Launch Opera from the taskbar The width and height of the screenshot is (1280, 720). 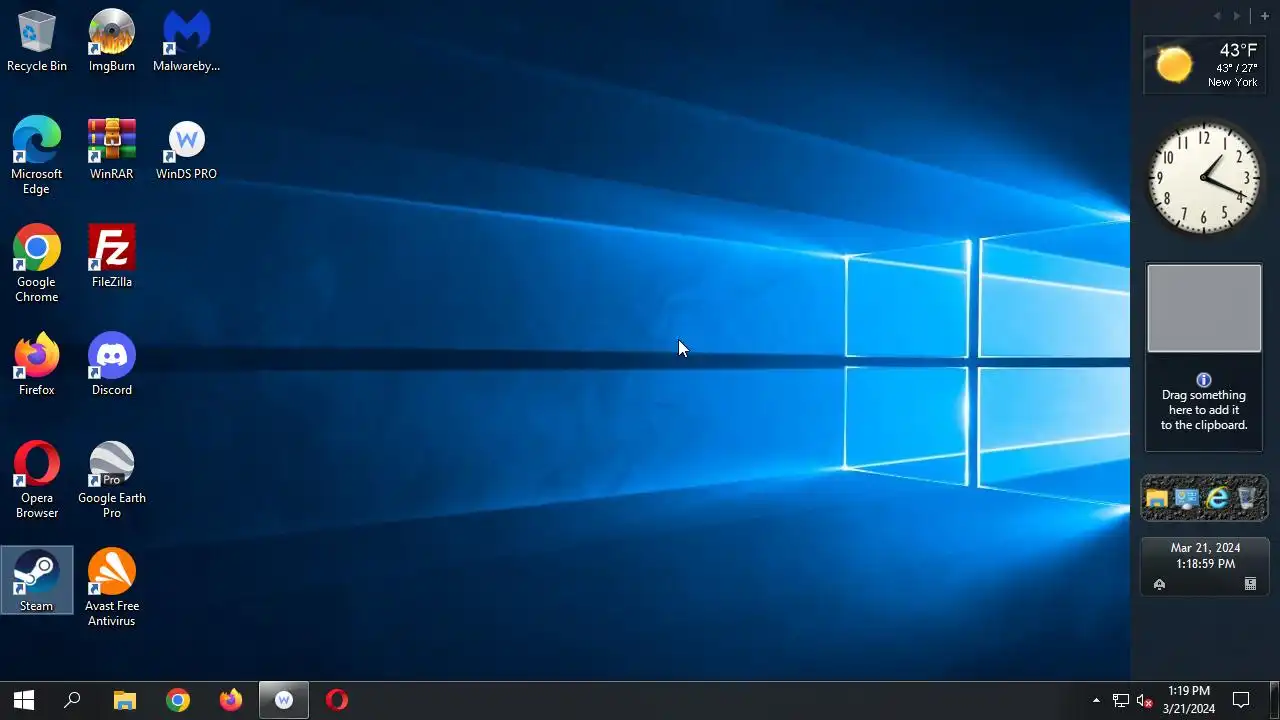pos(337,700)
